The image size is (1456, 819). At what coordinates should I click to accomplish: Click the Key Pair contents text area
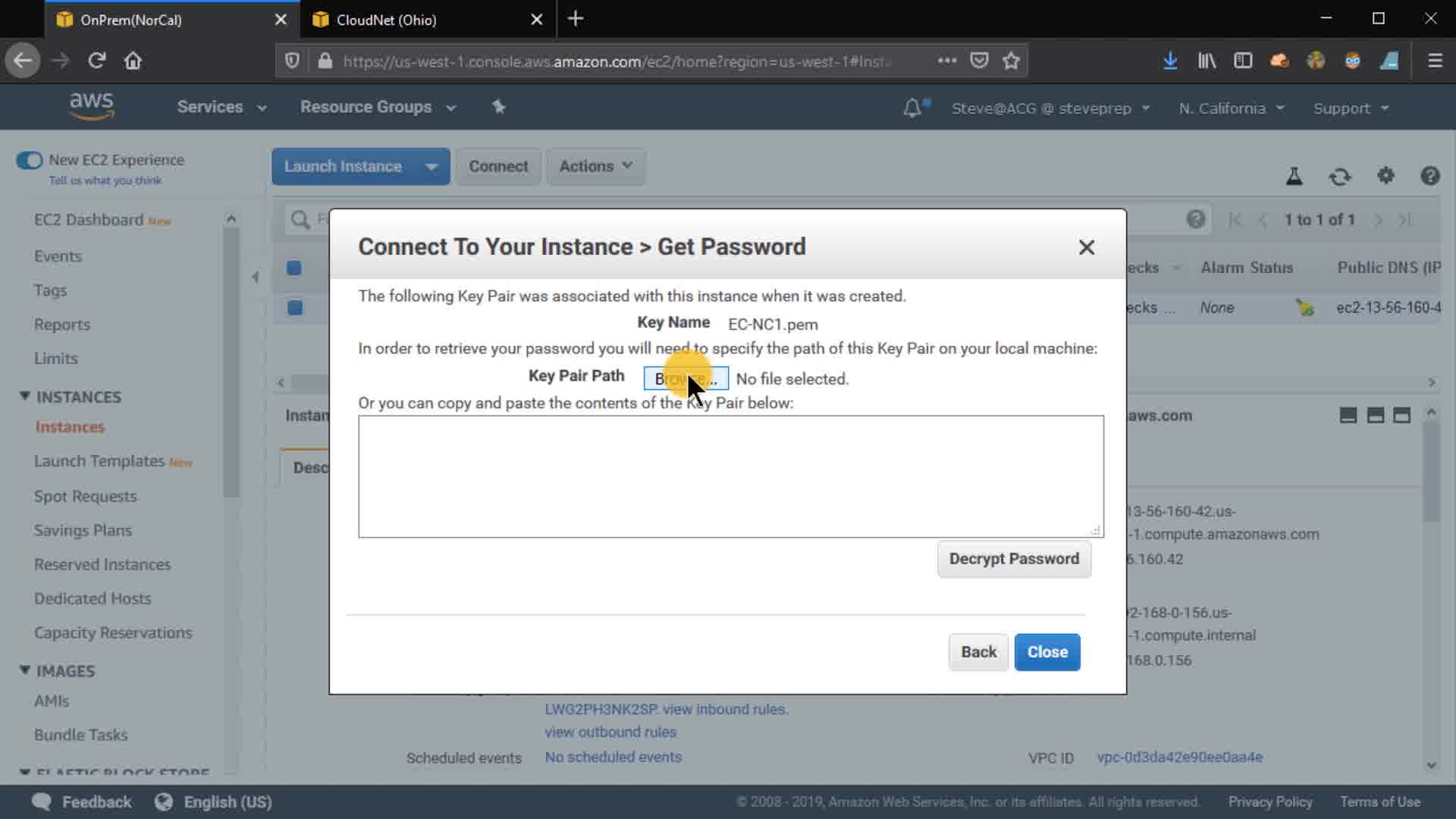click(730, 476)
